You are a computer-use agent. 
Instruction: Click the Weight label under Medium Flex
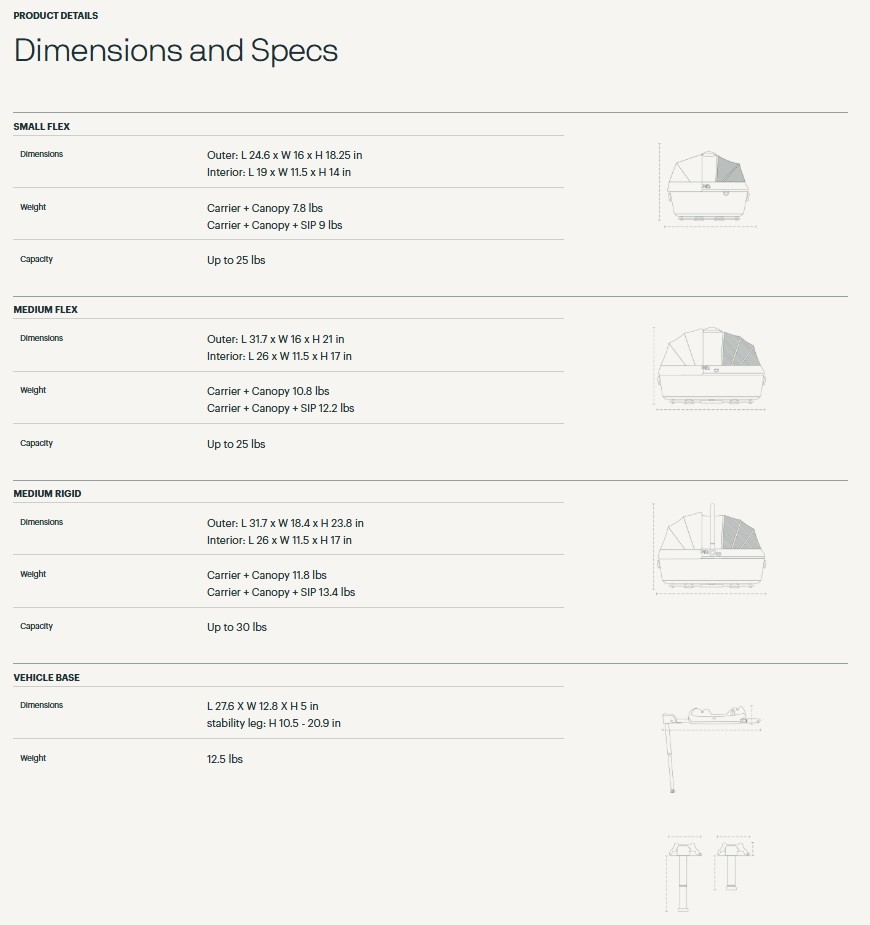pos(33,390)
